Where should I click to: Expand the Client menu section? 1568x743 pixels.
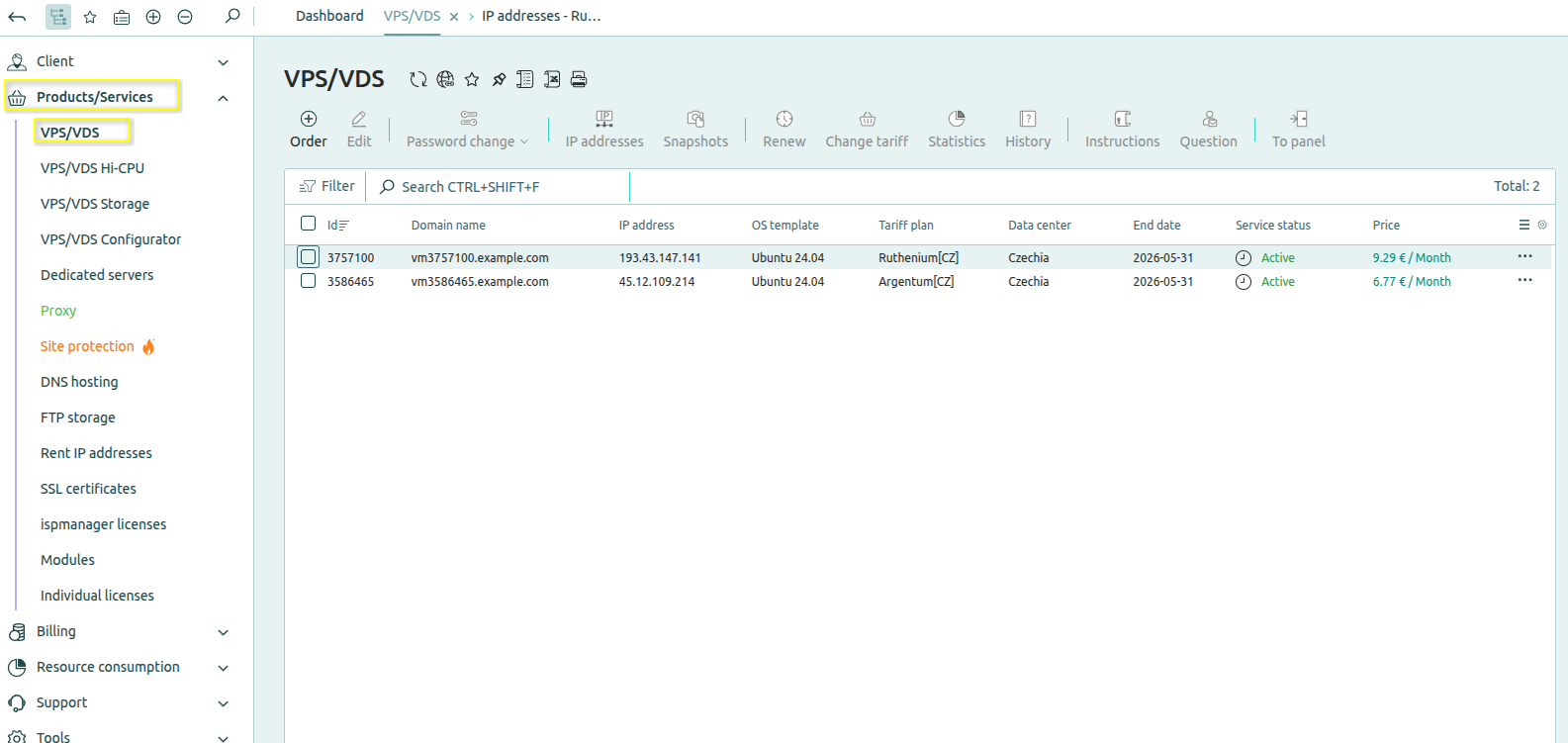tap(224, 62)
